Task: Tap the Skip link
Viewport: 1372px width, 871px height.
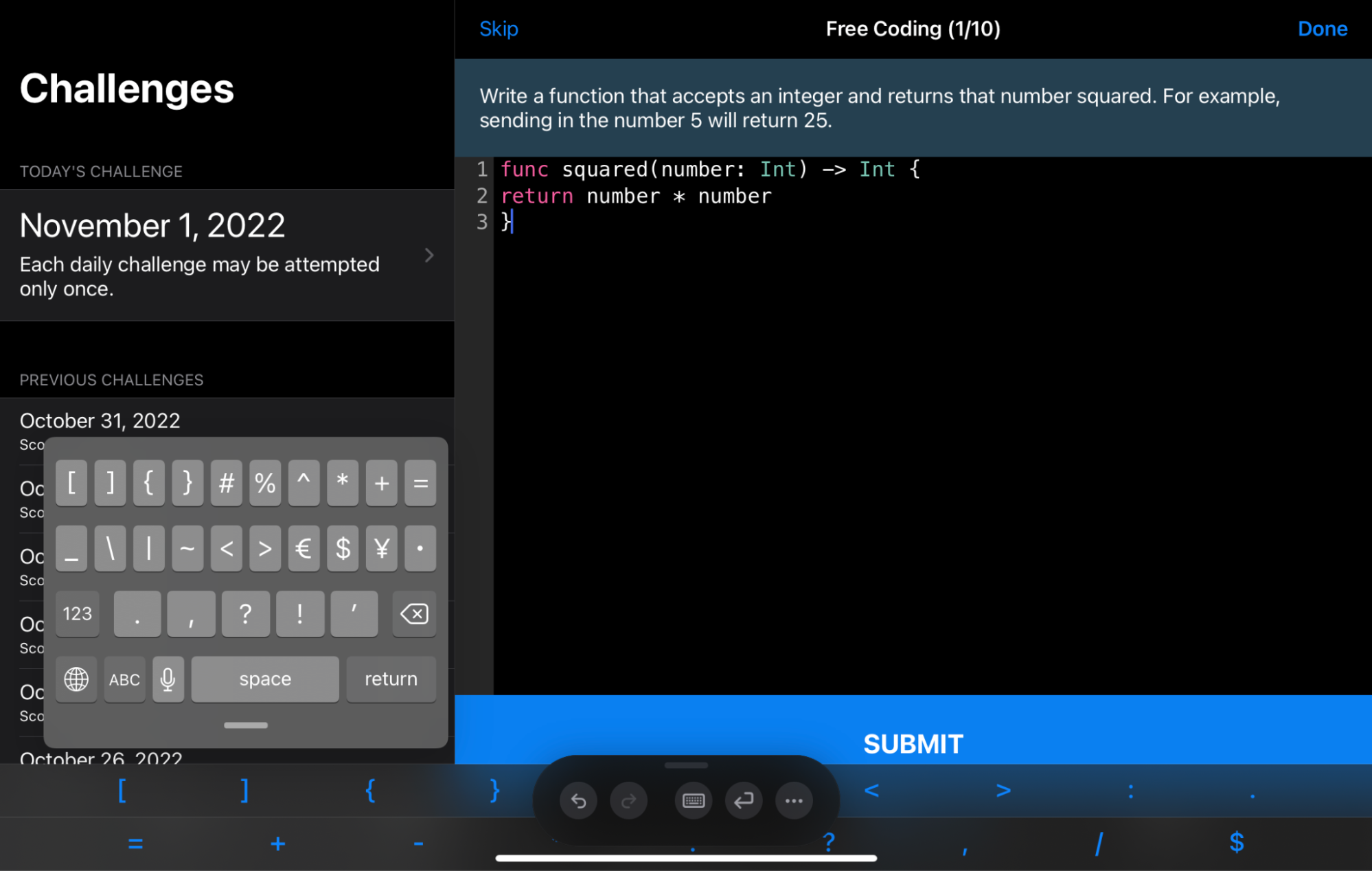Action: pos(499,29)
